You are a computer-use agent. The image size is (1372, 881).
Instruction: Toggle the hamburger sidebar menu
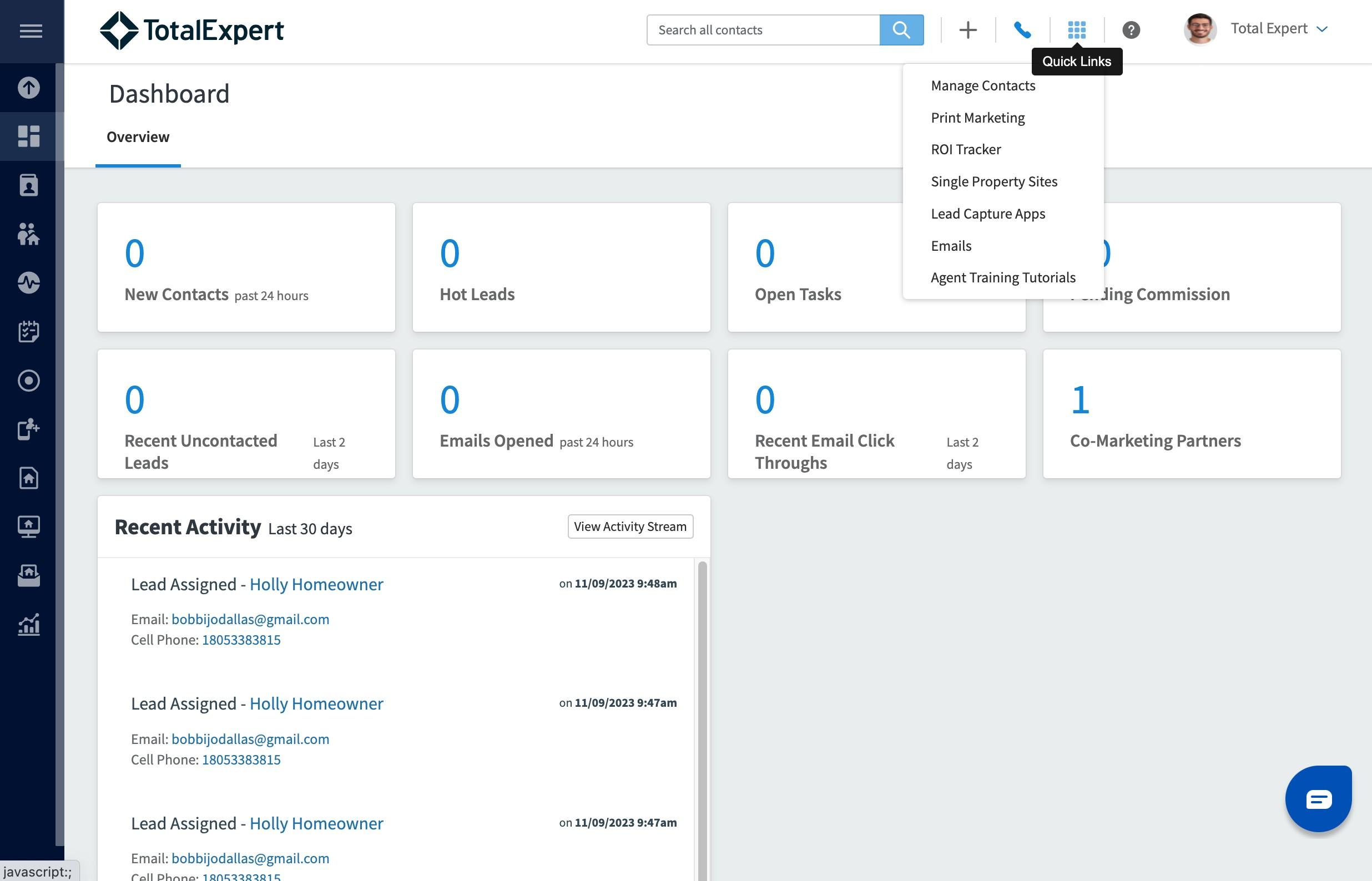pos(31,31)
